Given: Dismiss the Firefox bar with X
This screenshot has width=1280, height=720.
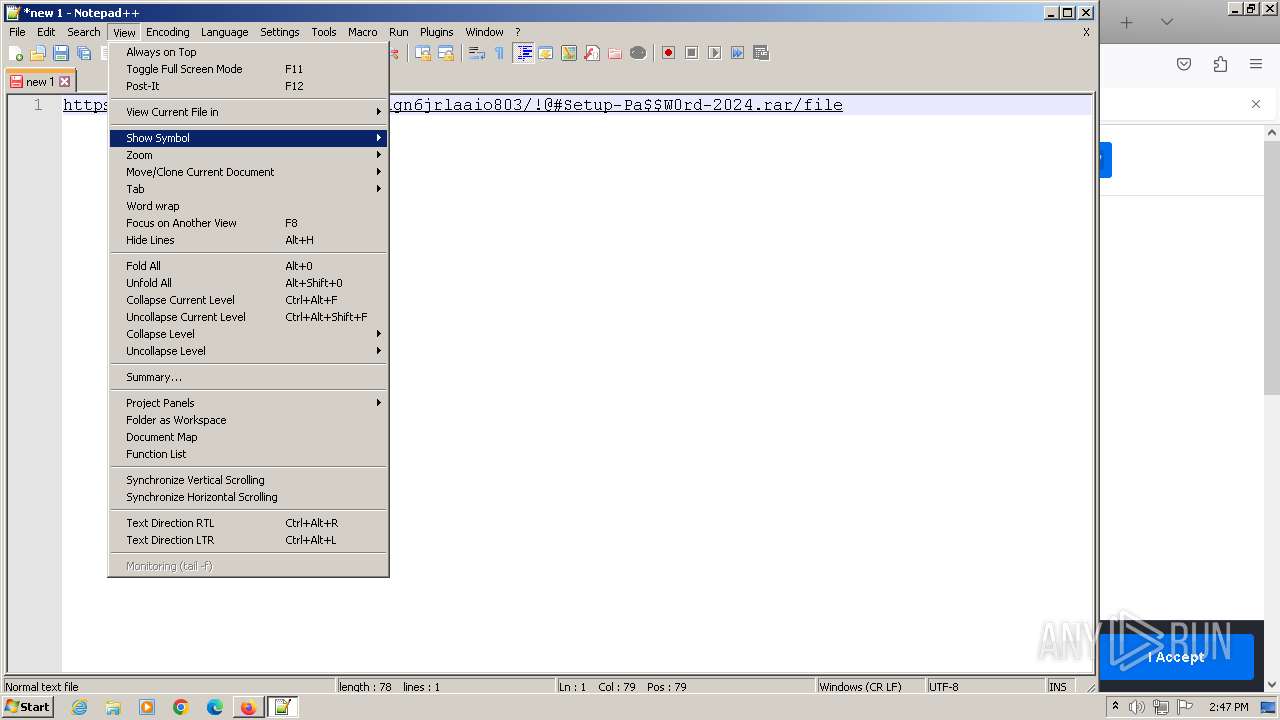Looking at the screenshot, I should coord(1256,104).
